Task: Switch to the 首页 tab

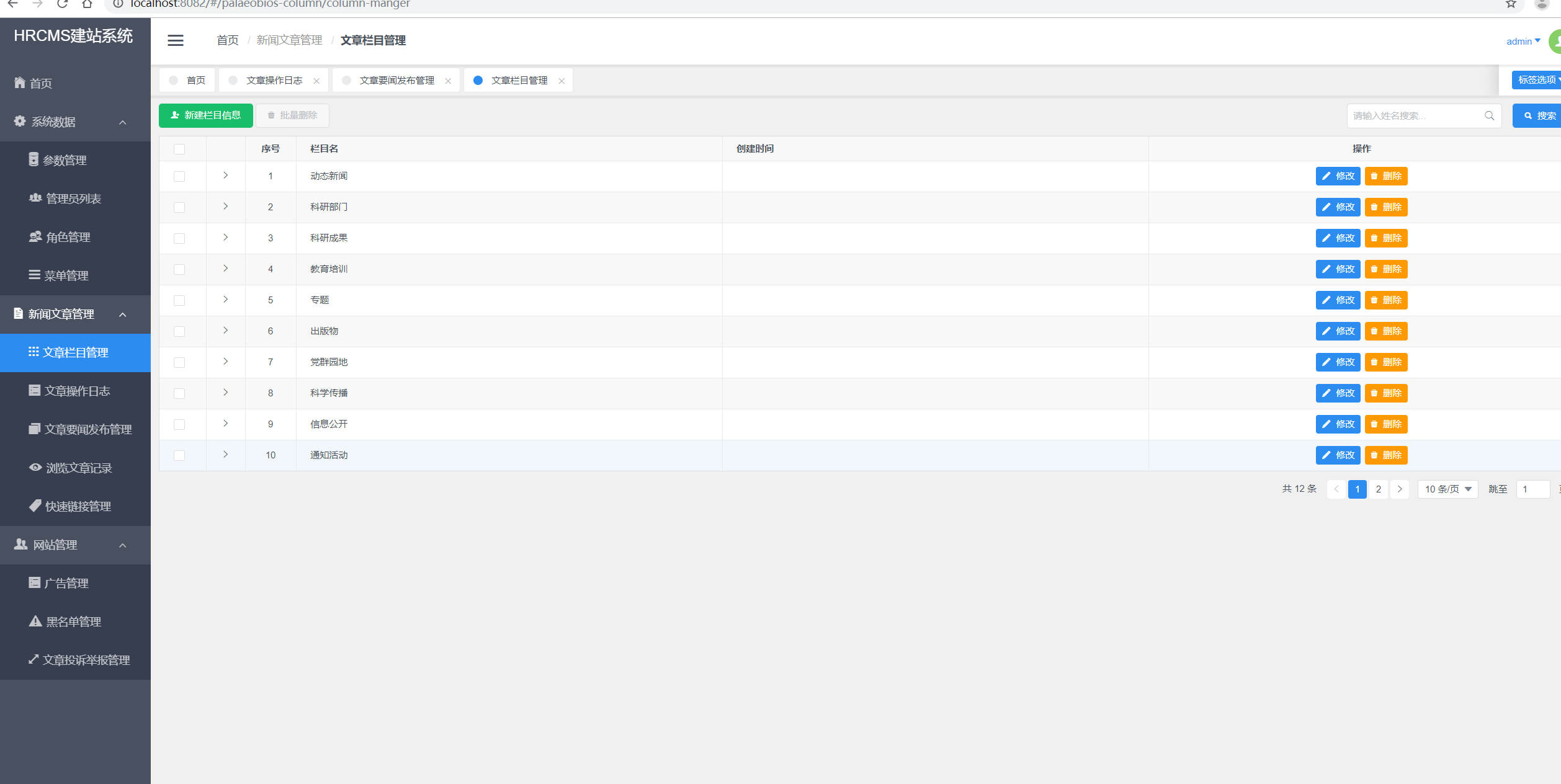Action: coord(196,80)
